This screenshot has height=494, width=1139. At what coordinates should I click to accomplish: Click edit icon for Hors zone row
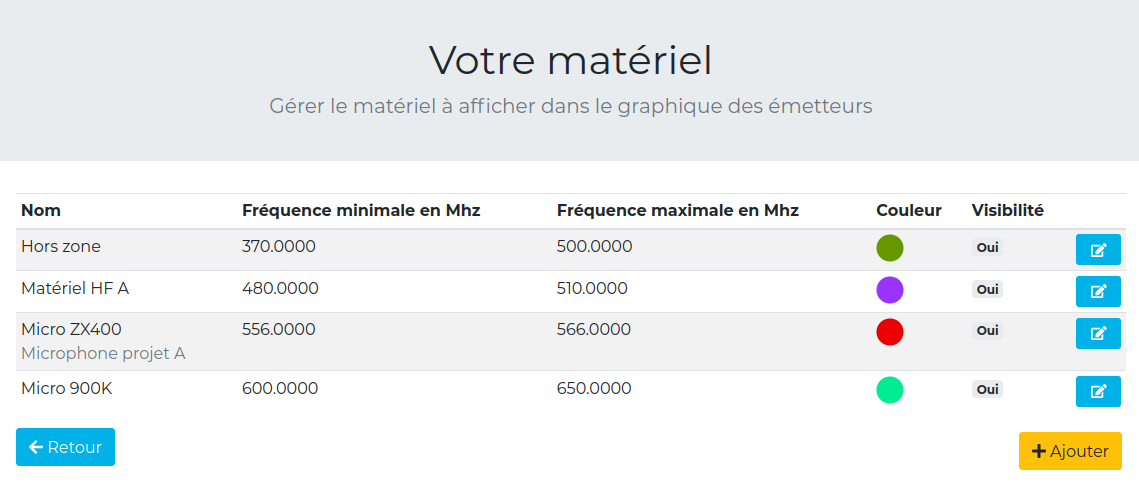pos(1098,249)
